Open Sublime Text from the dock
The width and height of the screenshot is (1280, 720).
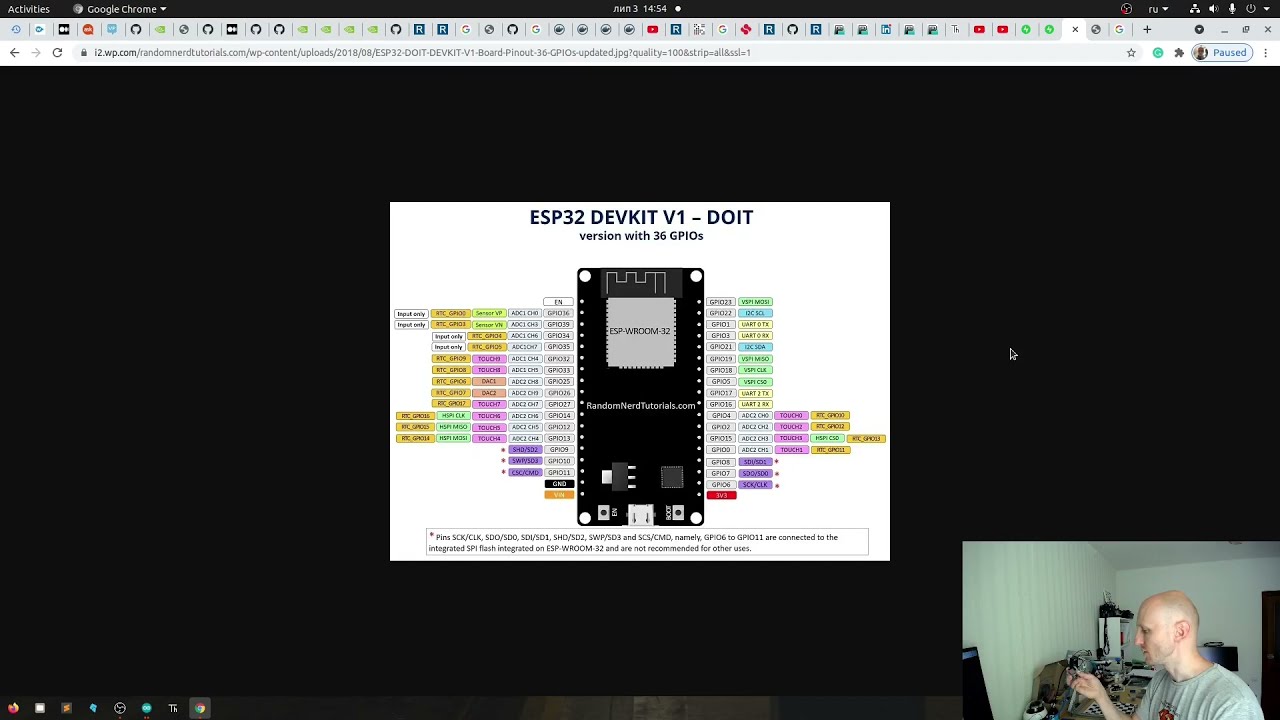pyautogui.click(x=66, y=708)
